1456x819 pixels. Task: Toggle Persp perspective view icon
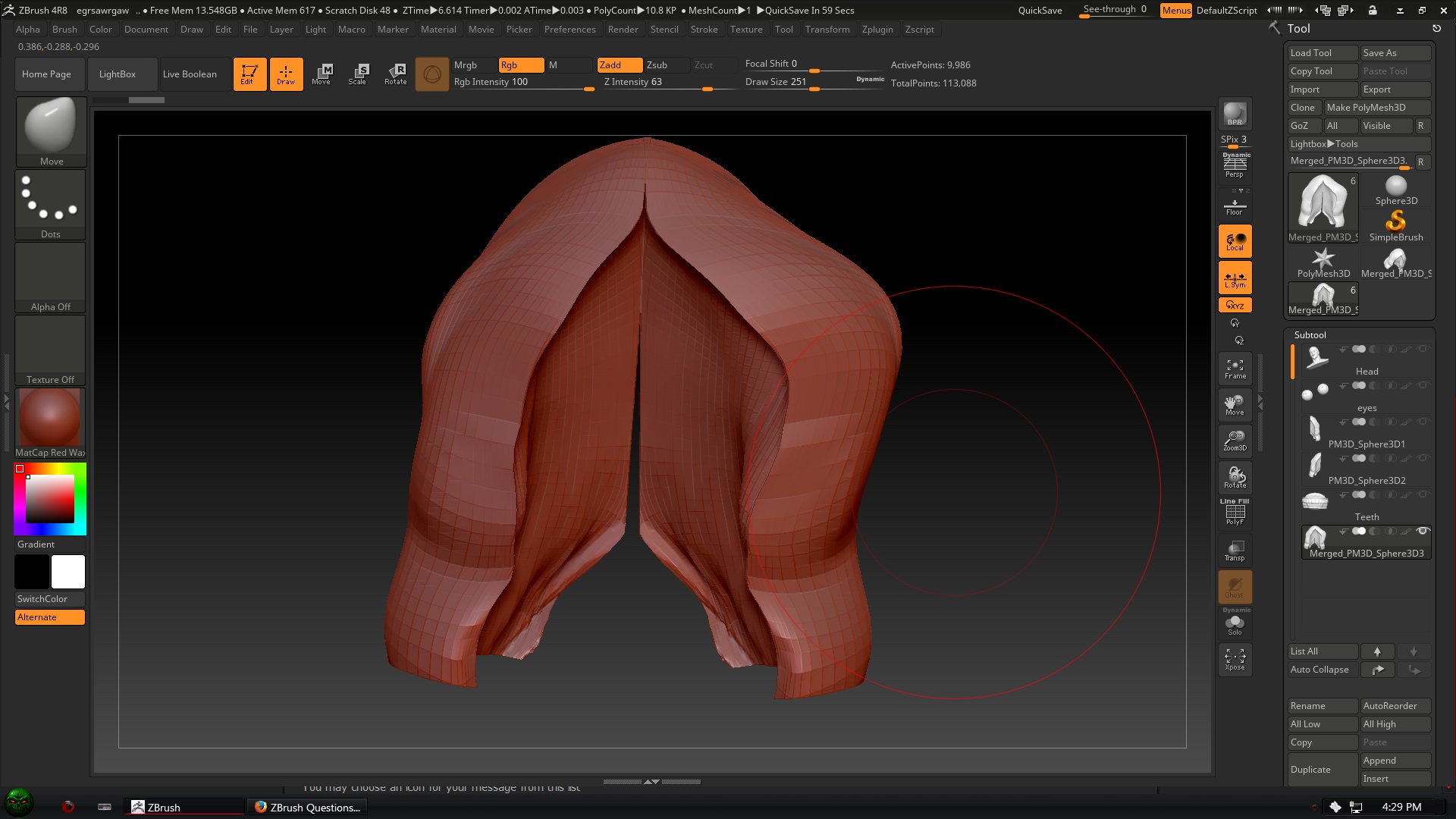(1235, 165)
